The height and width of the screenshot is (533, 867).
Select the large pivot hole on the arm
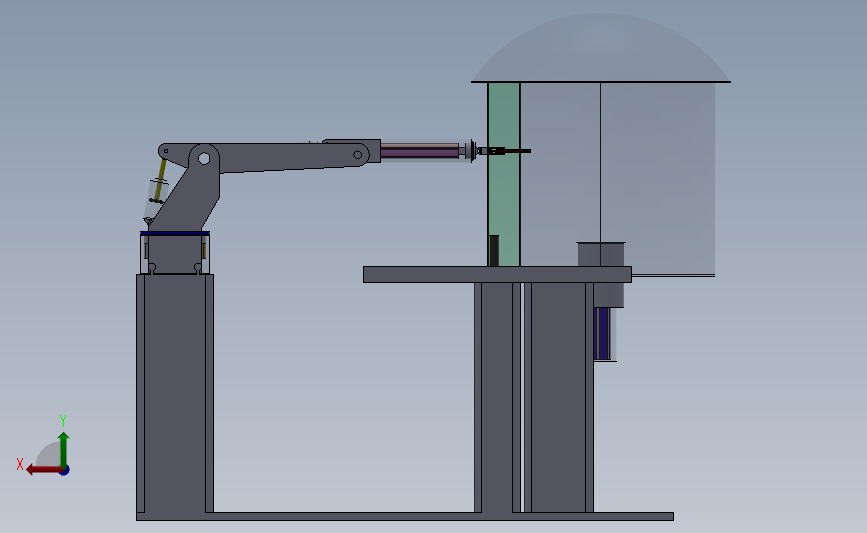point(204,159)
